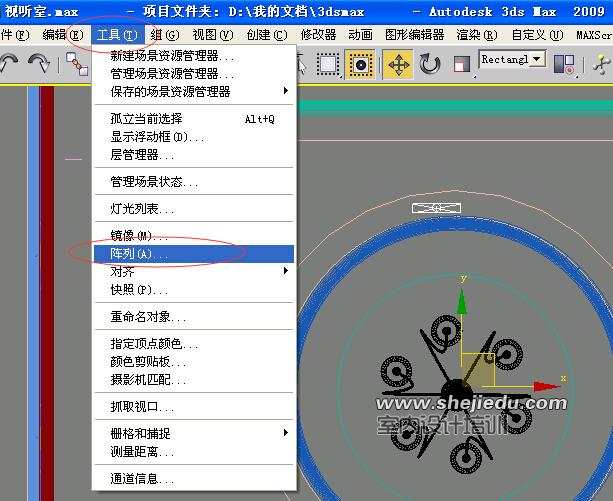The image size is (613, 501).
Task: Select the Select and Link tool
Action: click(x=77, y=64)
